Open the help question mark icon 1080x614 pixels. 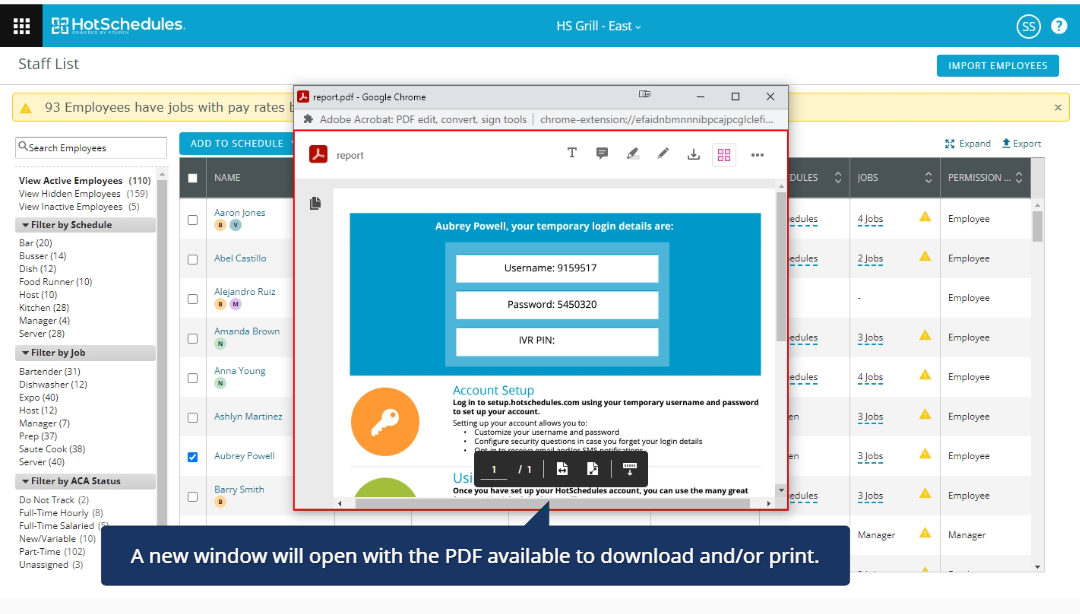point(1059,26)
